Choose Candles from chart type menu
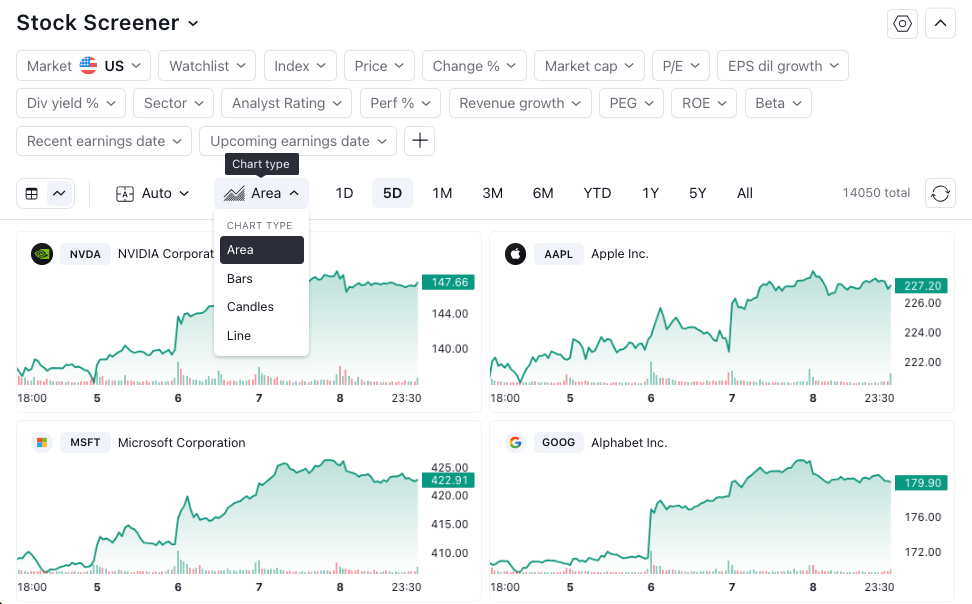 (250, 307)
